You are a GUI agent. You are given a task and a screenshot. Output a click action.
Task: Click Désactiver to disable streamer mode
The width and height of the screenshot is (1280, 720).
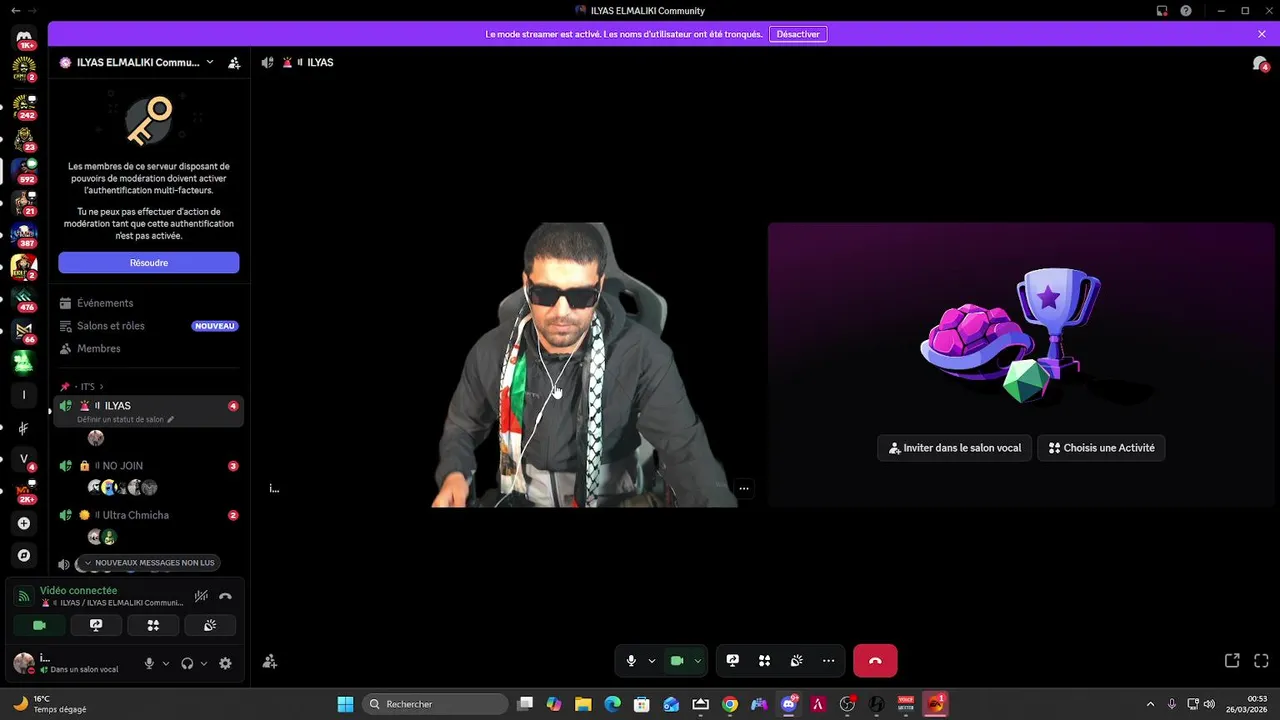[x=798, y=34]
